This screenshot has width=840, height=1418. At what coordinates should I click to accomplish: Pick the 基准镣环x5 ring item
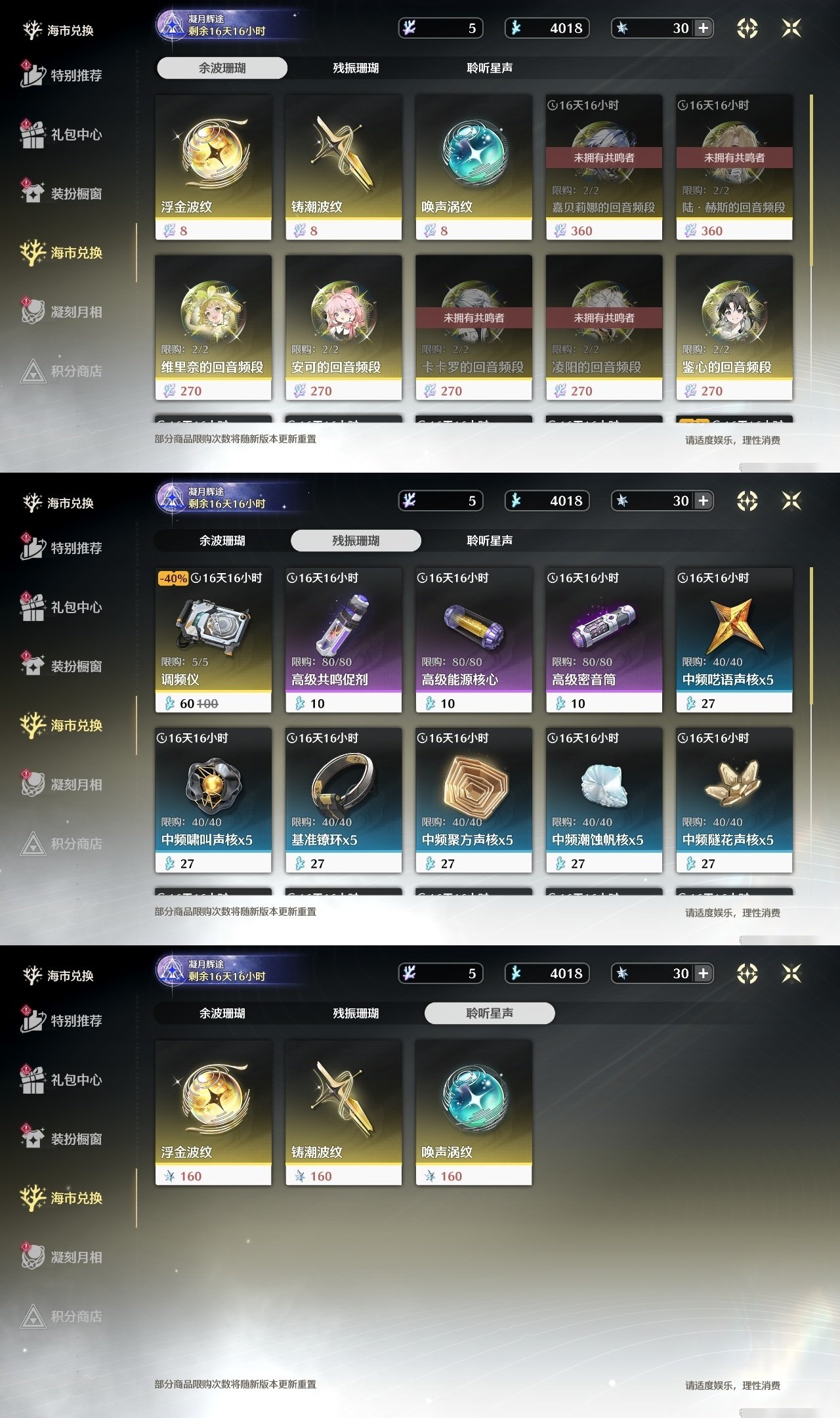343,800
